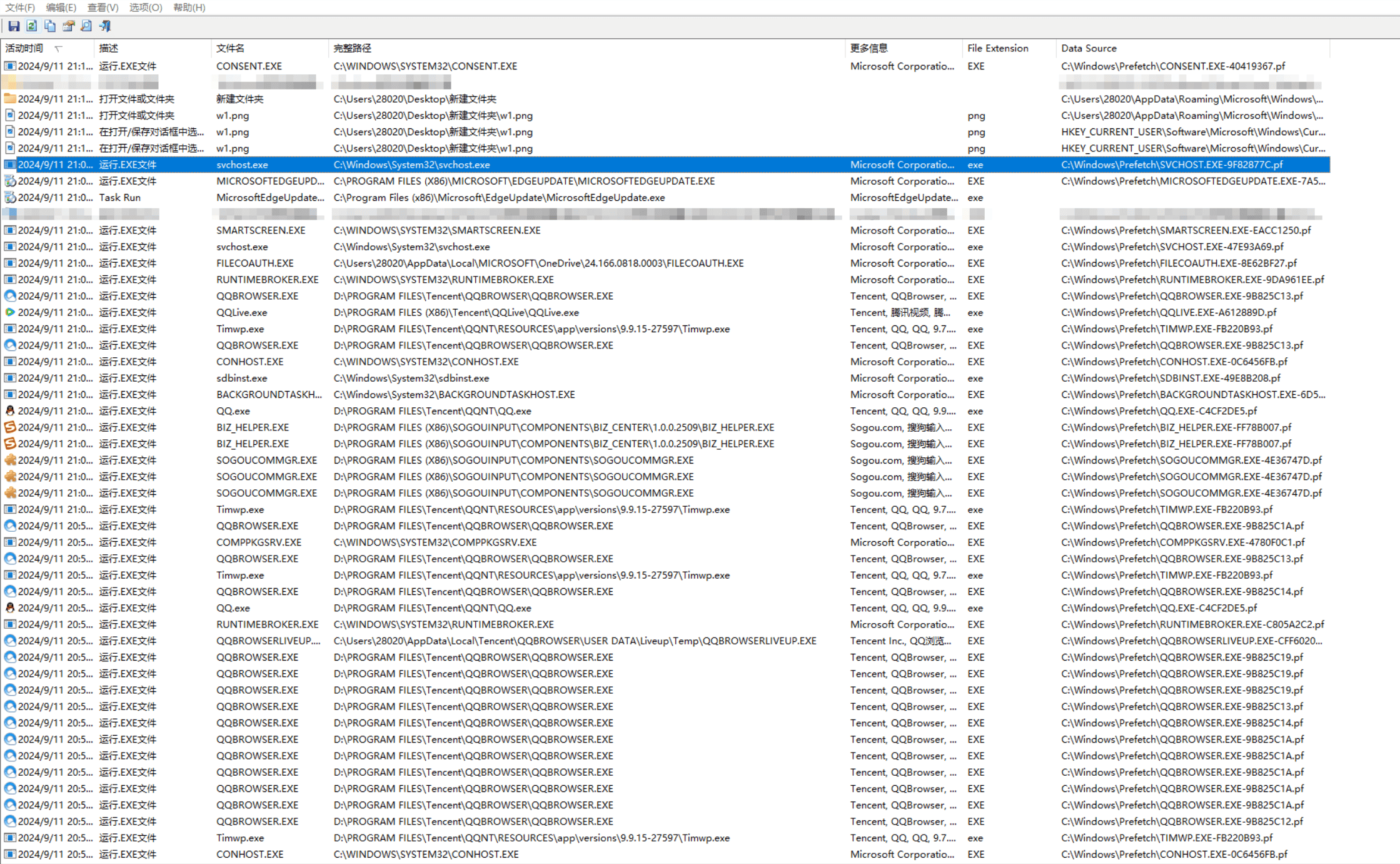Sort by the 活动时间 column header
The image size is (1400, 864).
point(48,48)
